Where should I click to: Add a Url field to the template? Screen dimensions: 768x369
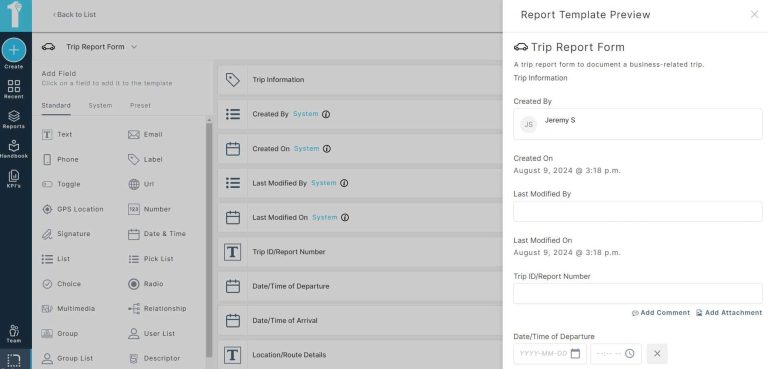tap(141, 184)
